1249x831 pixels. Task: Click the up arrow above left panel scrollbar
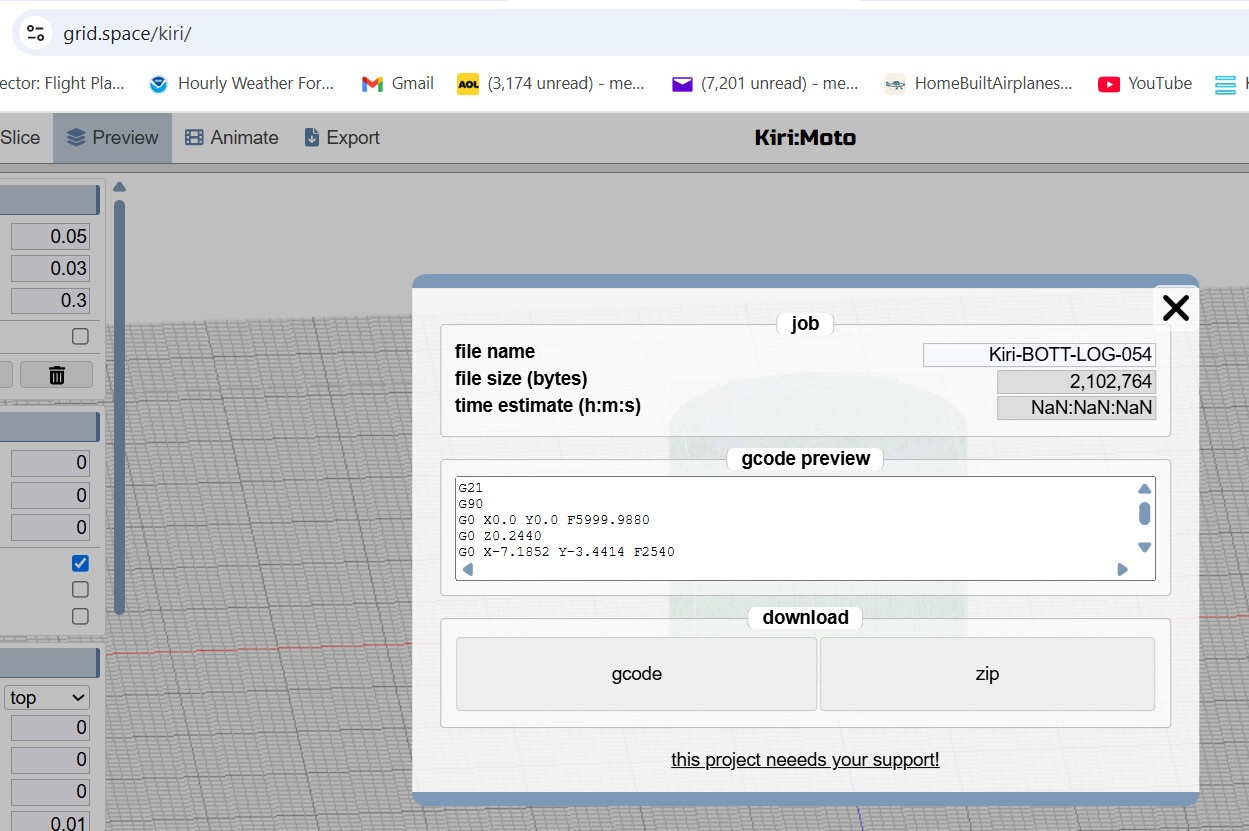119,187
